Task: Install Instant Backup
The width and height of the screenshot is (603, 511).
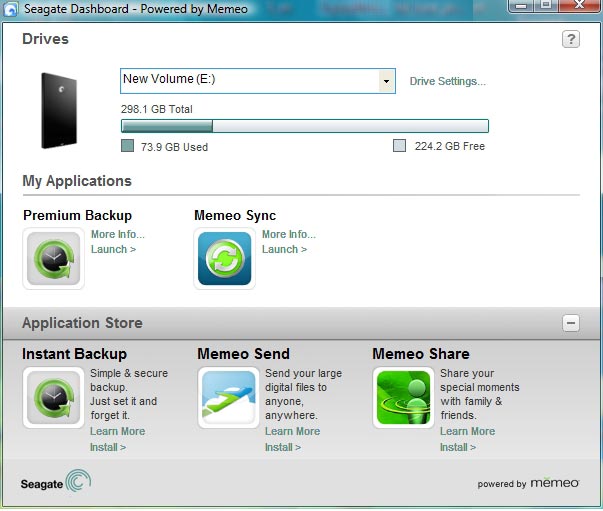Action: (x=108, y=447)
